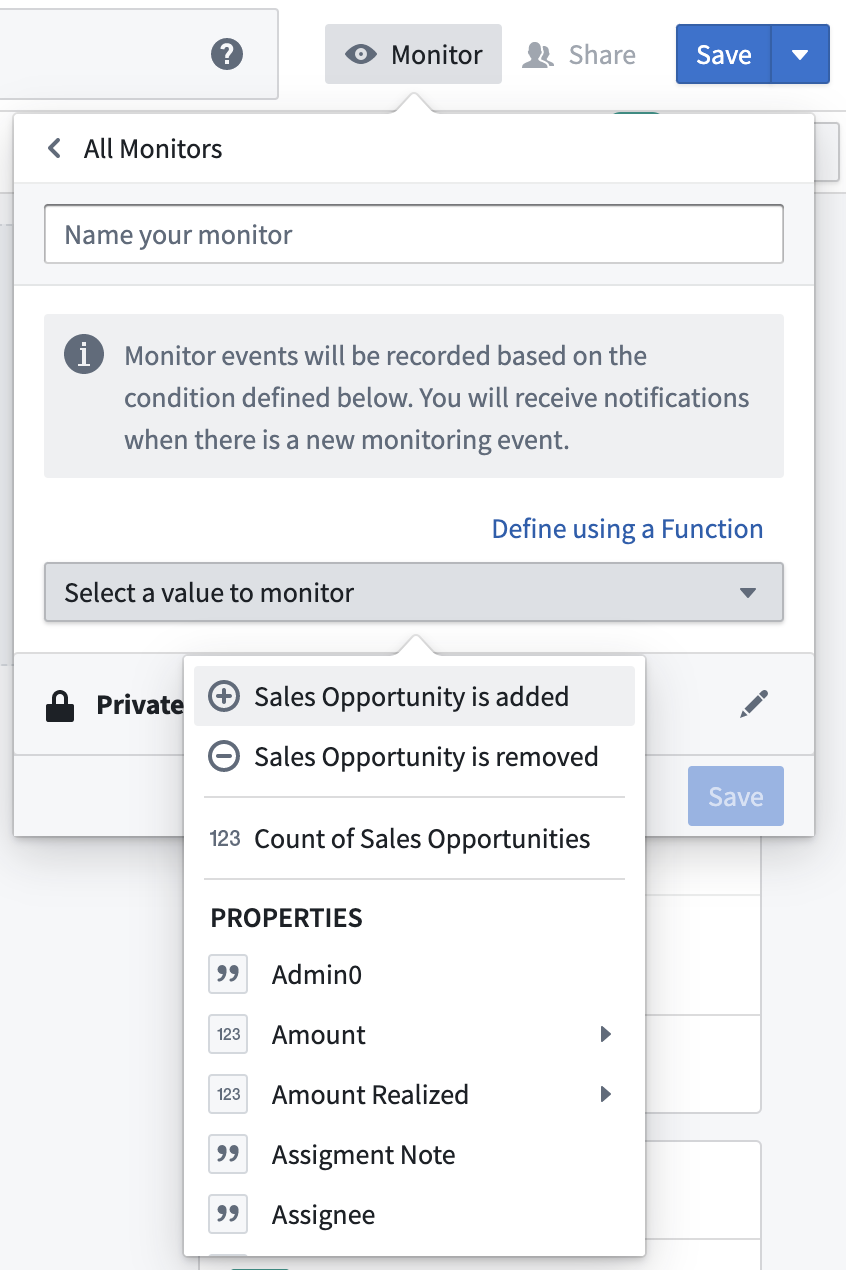846x1270 pixels.
Task: Choose the Admin0 property
Action: [x=414, y=974]
